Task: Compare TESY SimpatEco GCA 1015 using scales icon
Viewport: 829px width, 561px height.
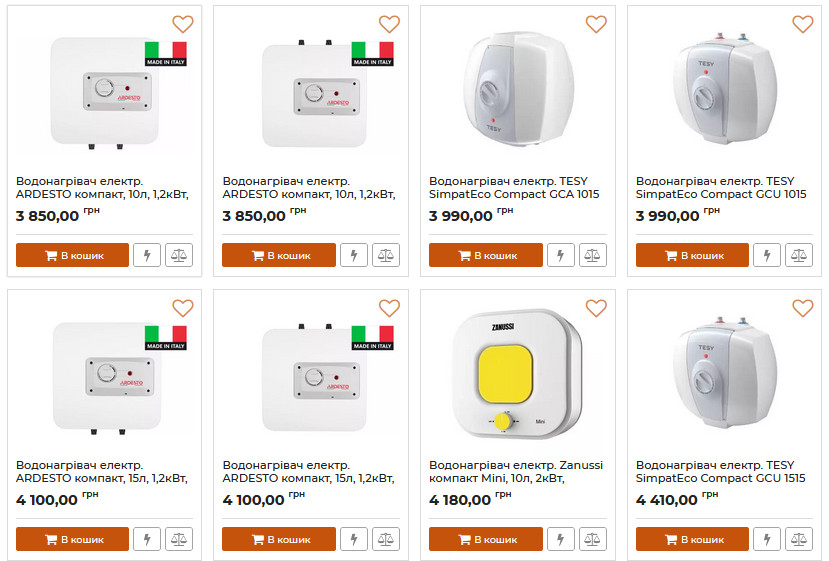Action: coord(593,255)
